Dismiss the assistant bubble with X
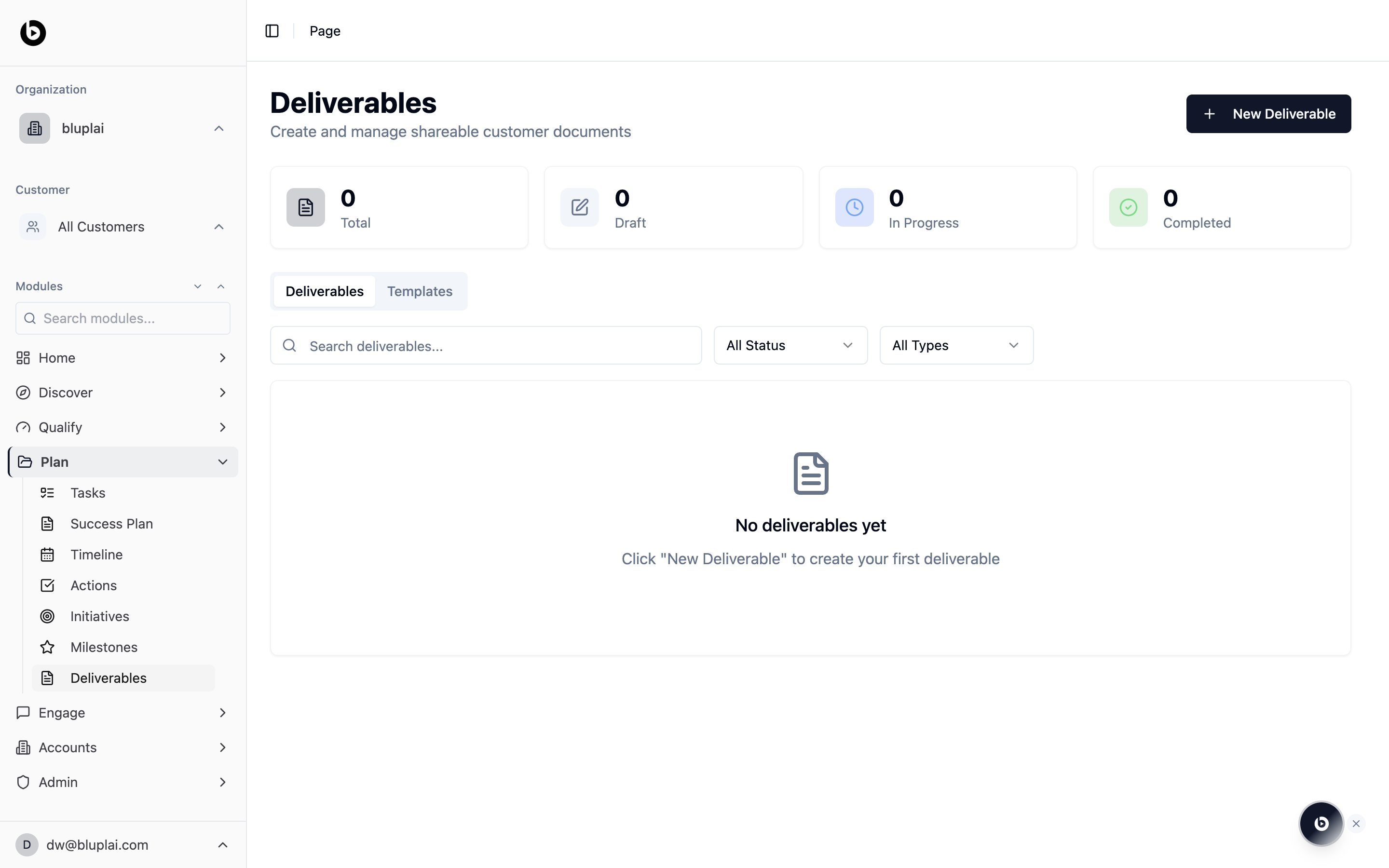This screenshot has width=1389, height=868. 1356,824
